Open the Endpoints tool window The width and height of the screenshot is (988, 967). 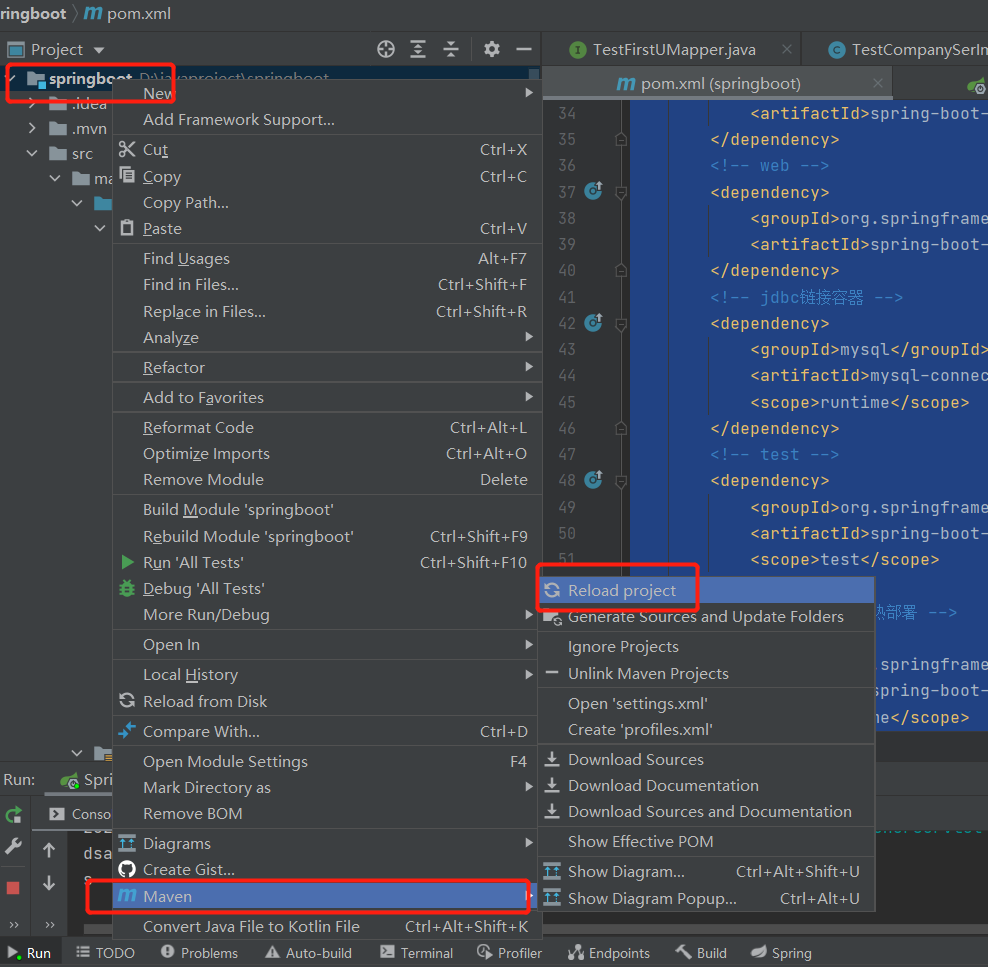pos(609,953)
